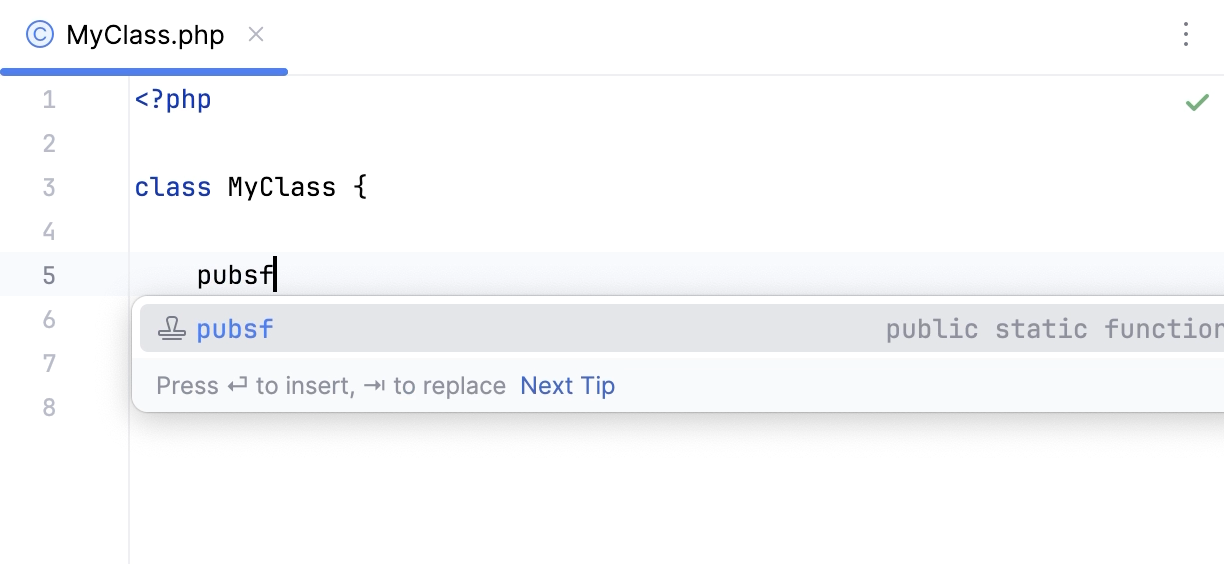Click the live template stamp icon
The height and width of the screenshot is (564, 1224).
click(173, 329)
